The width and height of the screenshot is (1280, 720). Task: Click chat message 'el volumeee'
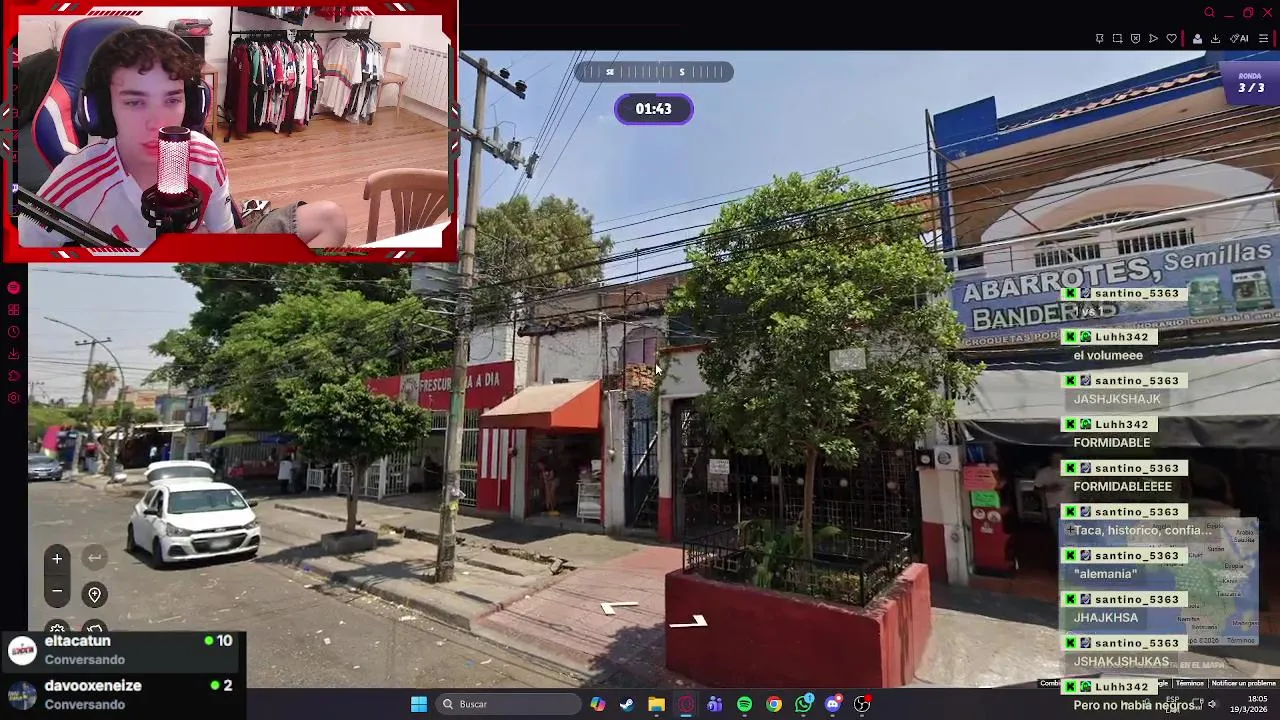click(1108, 355)
